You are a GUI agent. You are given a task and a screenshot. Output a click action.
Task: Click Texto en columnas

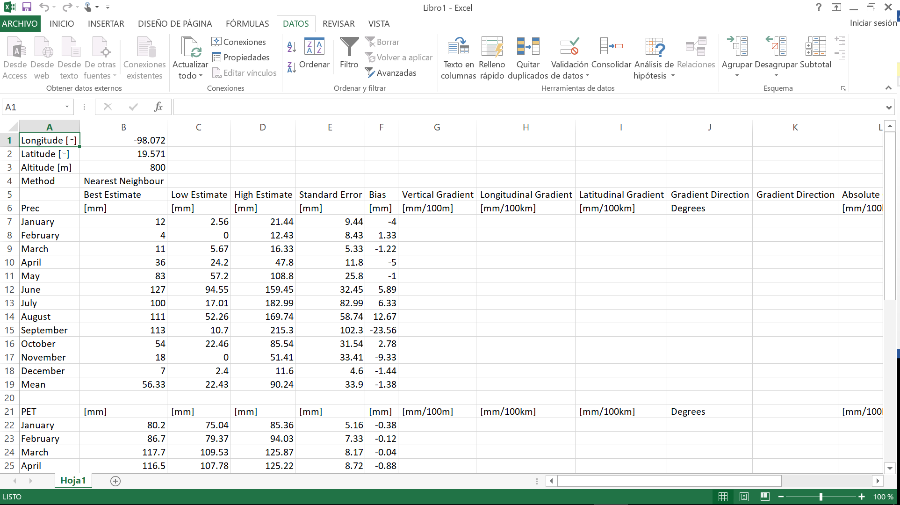(x=458, y=58)
